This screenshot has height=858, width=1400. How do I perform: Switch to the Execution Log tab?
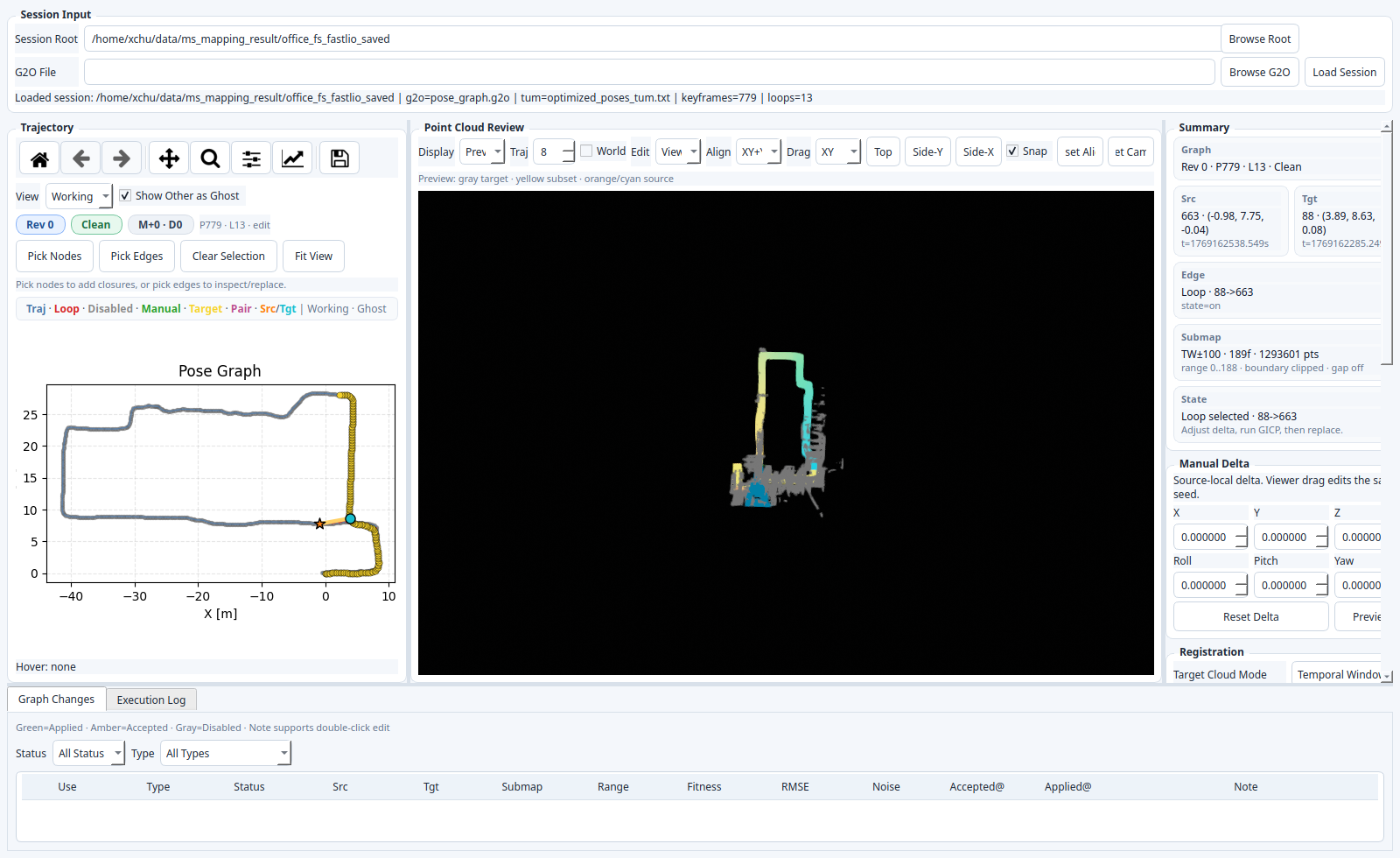click(x=151, y=700)
